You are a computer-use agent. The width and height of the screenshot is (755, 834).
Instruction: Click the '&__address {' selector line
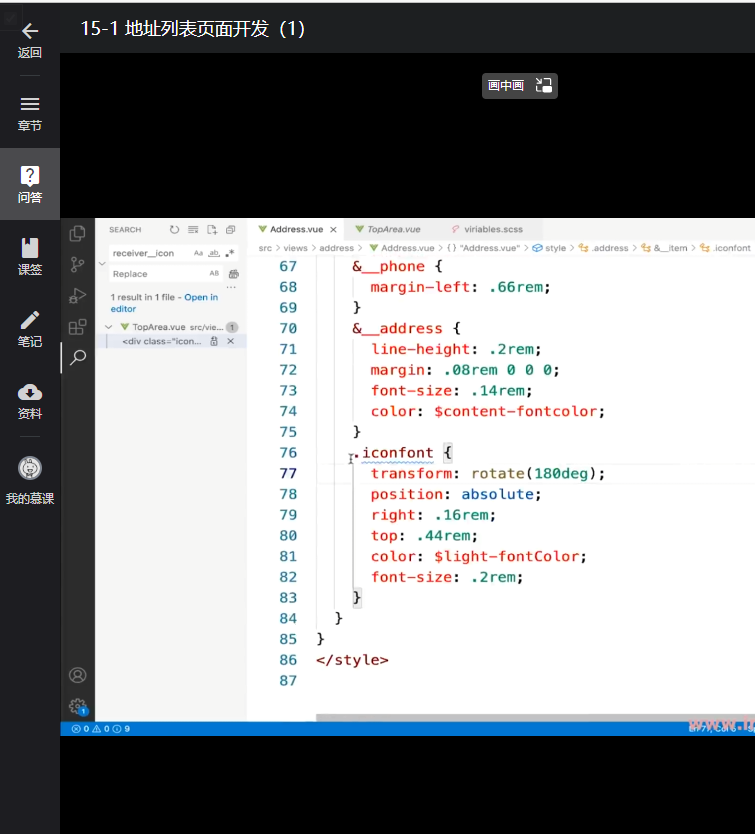coord(406,329)
